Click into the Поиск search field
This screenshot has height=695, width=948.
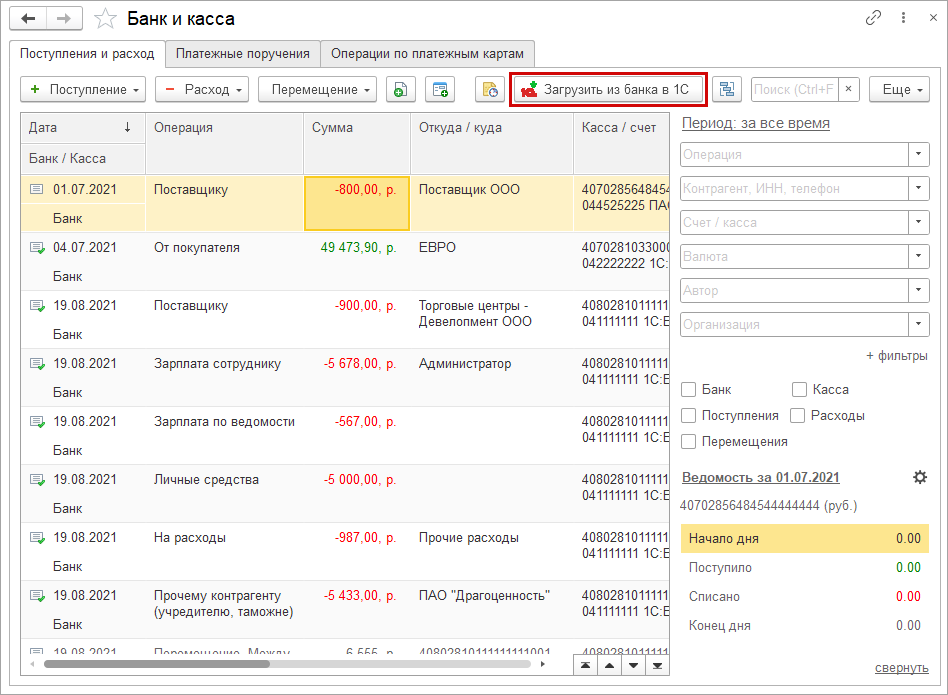[793, 90]
